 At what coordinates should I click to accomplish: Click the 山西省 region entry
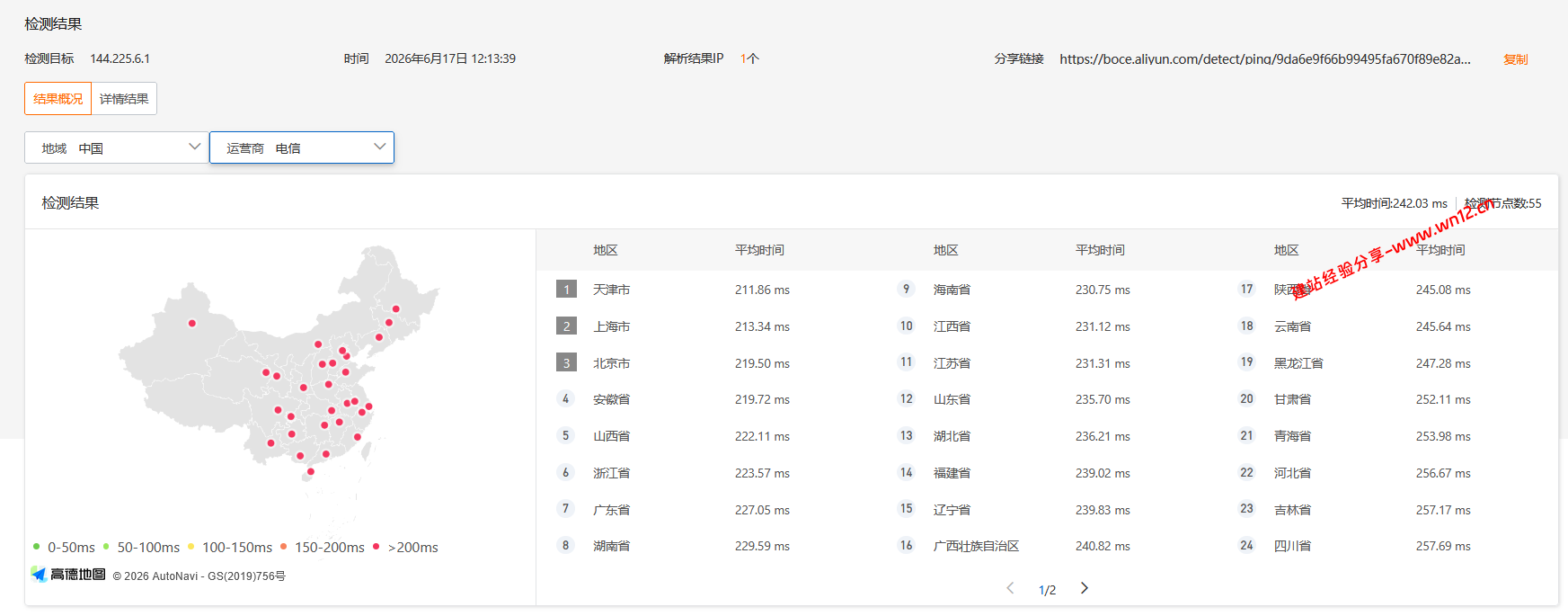pos(611,436)
